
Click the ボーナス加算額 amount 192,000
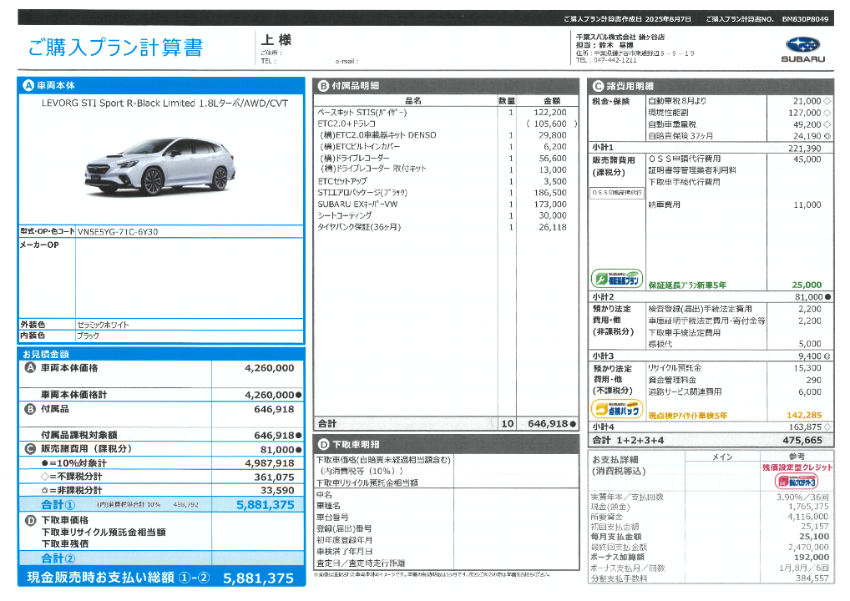point(812,557)
